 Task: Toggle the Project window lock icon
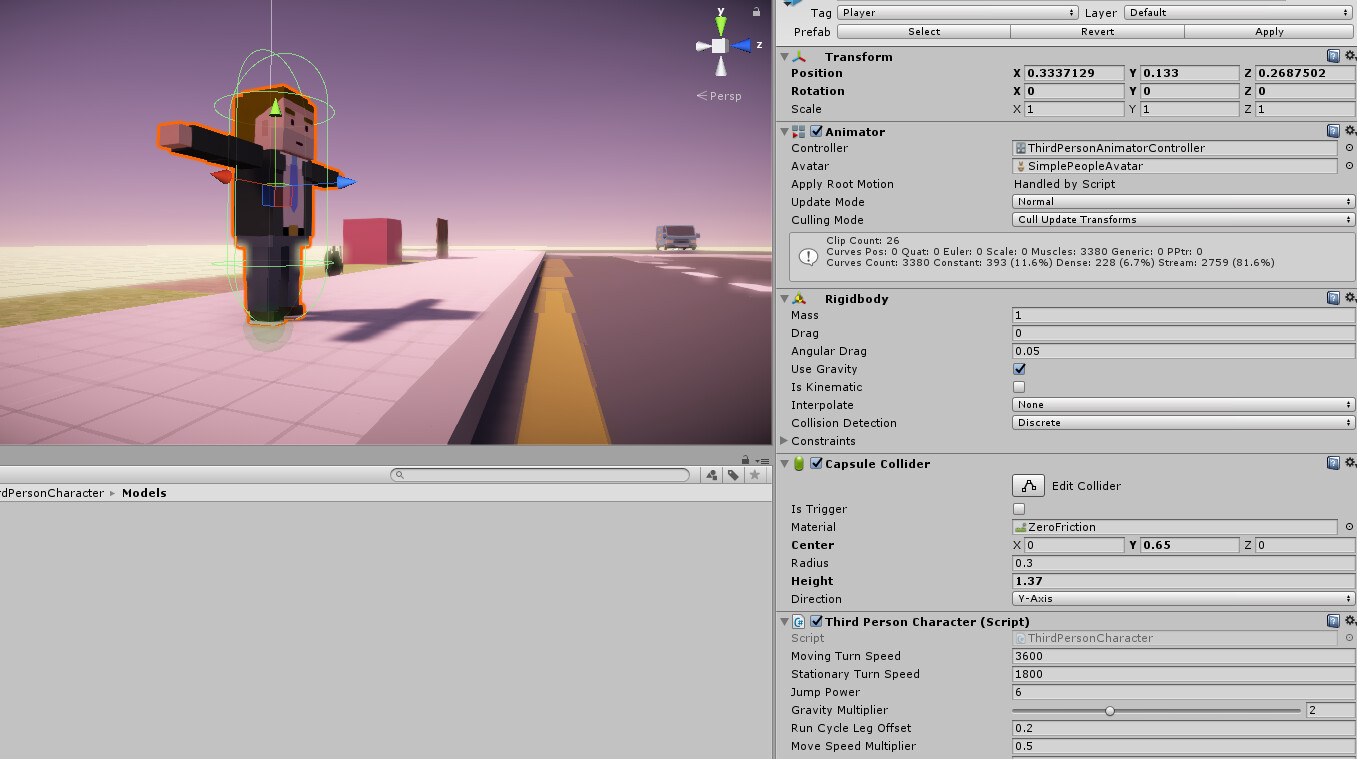(x=746, y=459)
